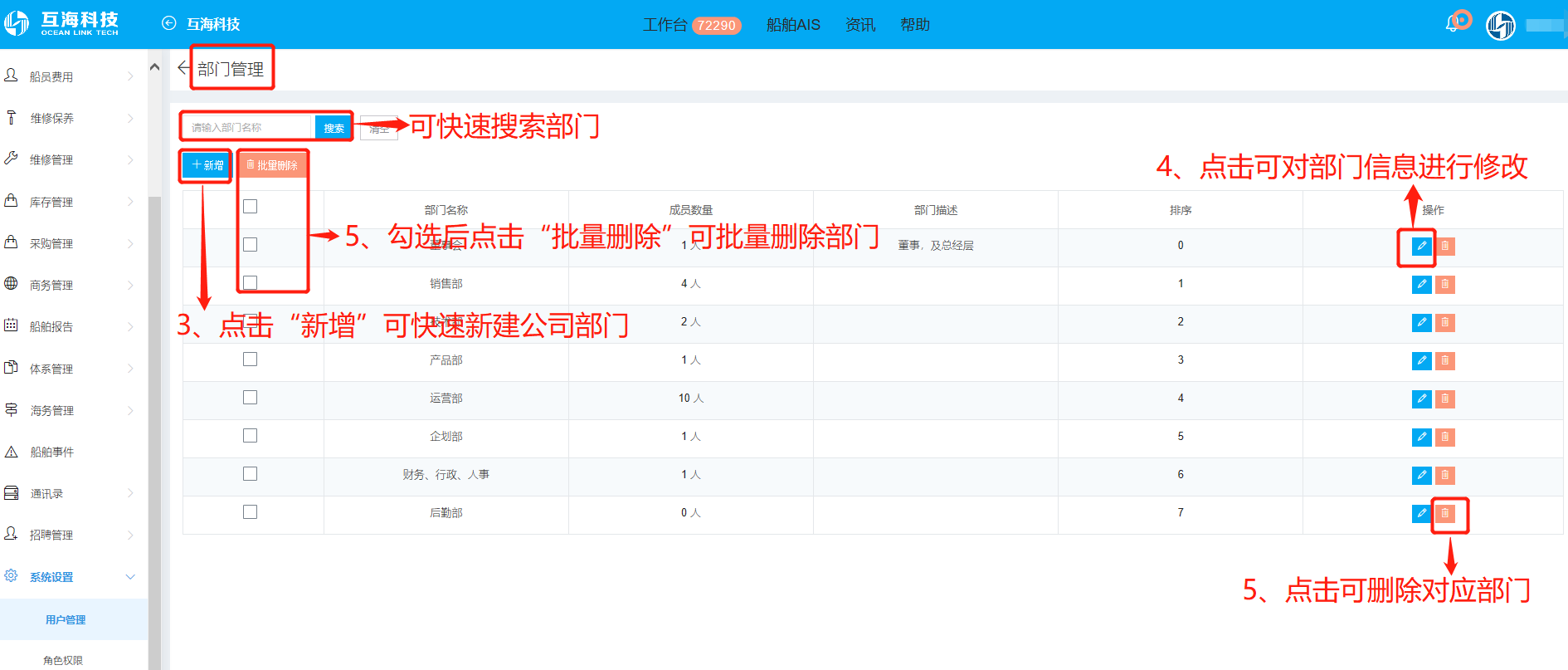Edit the 运营部 department
Image resolution: width=1568 pixels, height=670 pixels.
point(1421,399)
